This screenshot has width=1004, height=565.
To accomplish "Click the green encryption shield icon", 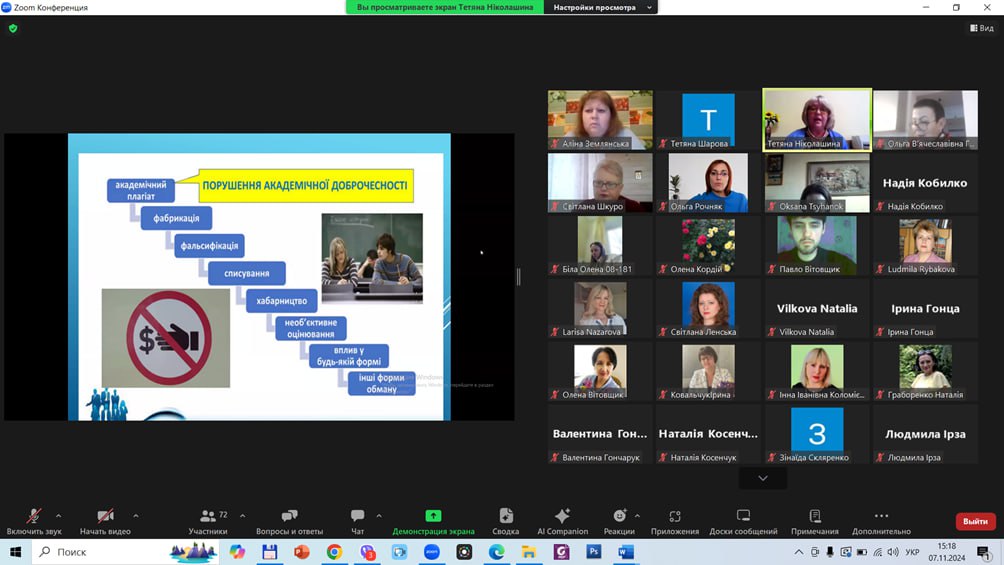I will coord(13,29).
